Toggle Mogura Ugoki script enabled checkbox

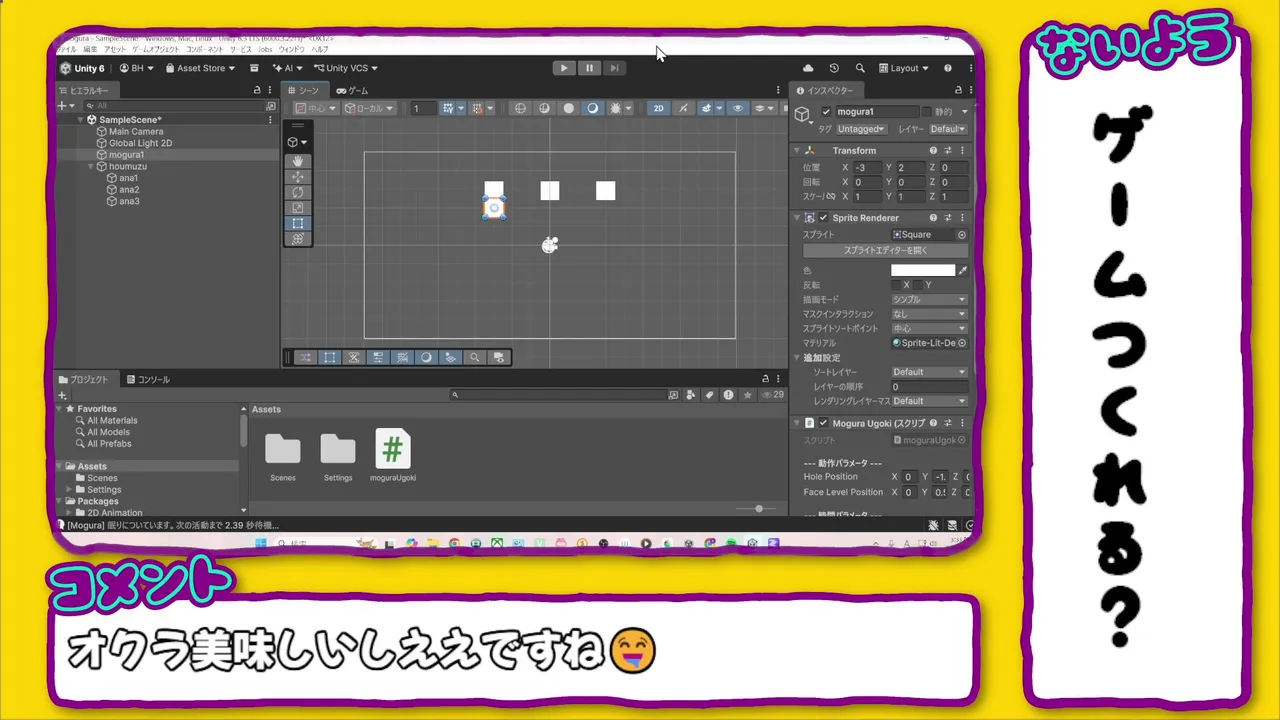824,423
